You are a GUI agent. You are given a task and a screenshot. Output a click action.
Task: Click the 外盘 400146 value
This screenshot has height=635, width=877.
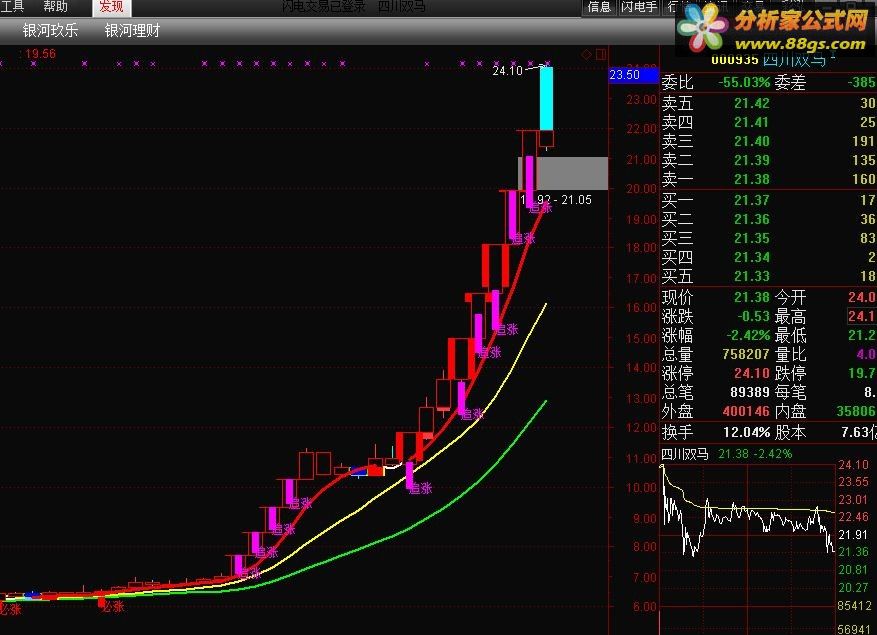point(746,411)
